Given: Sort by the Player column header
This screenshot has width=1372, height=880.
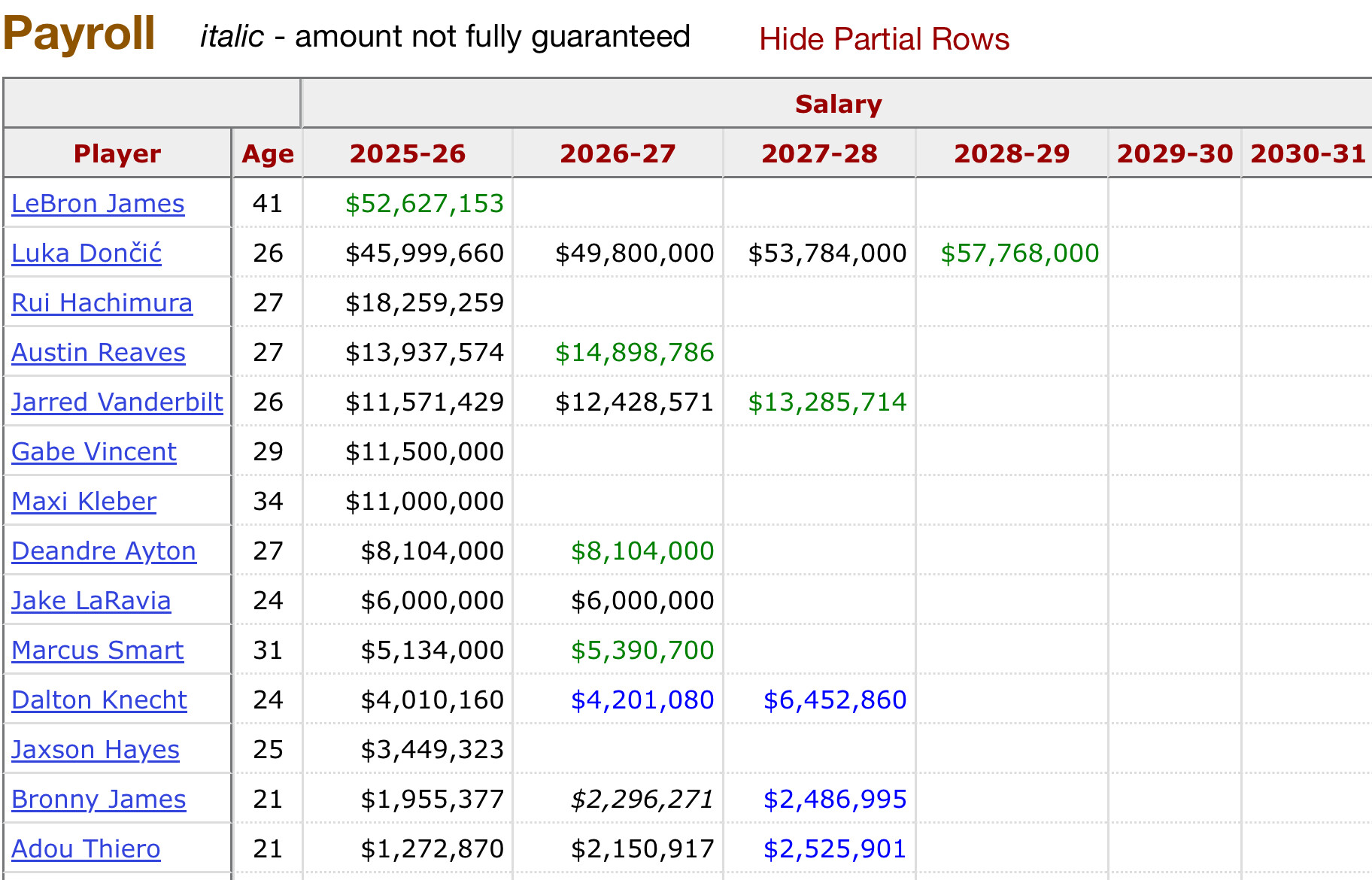Looking at the screenshot, I should (x=117, y=153).
